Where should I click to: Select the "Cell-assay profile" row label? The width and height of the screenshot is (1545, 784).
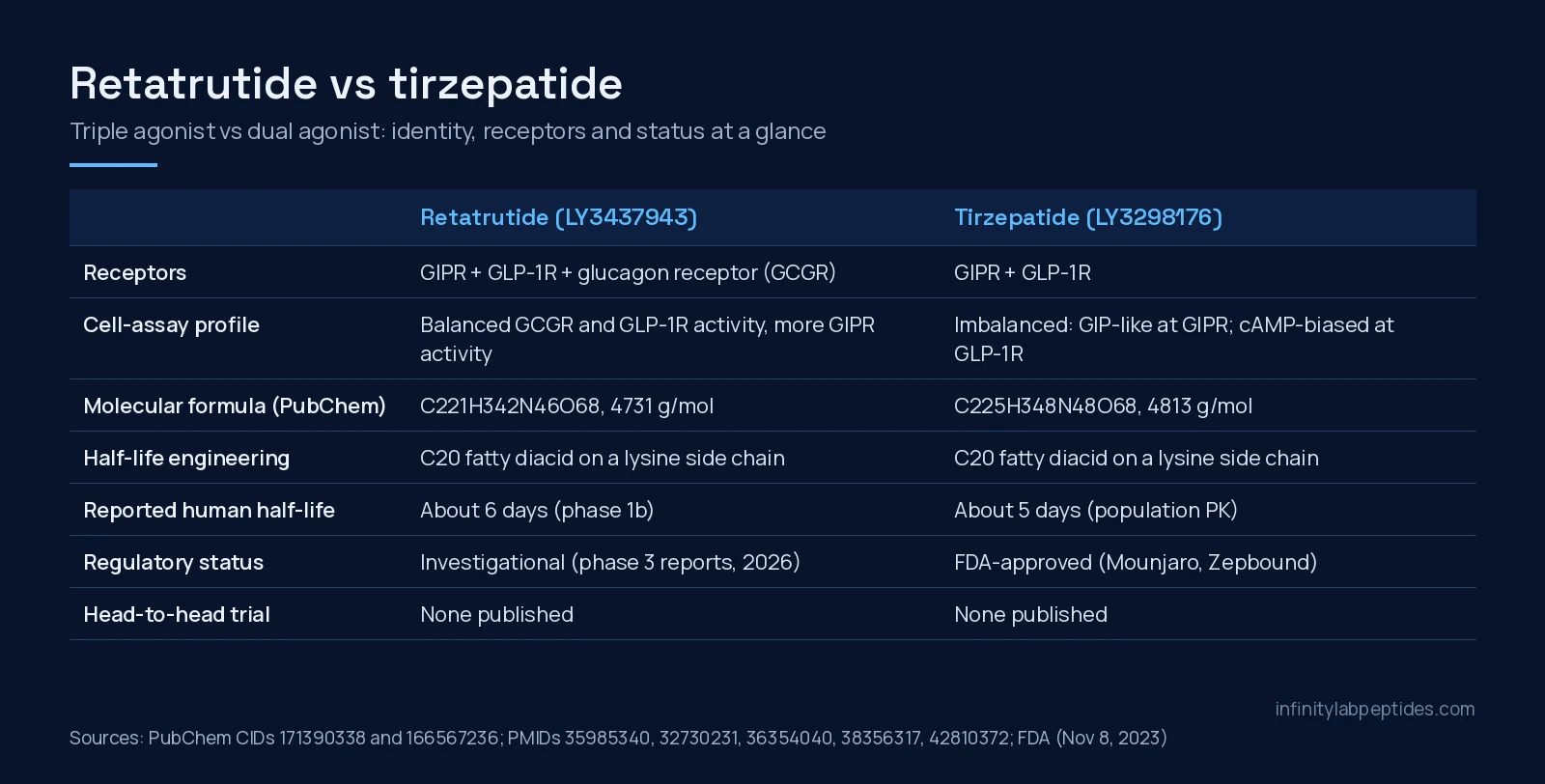point(171,324)
